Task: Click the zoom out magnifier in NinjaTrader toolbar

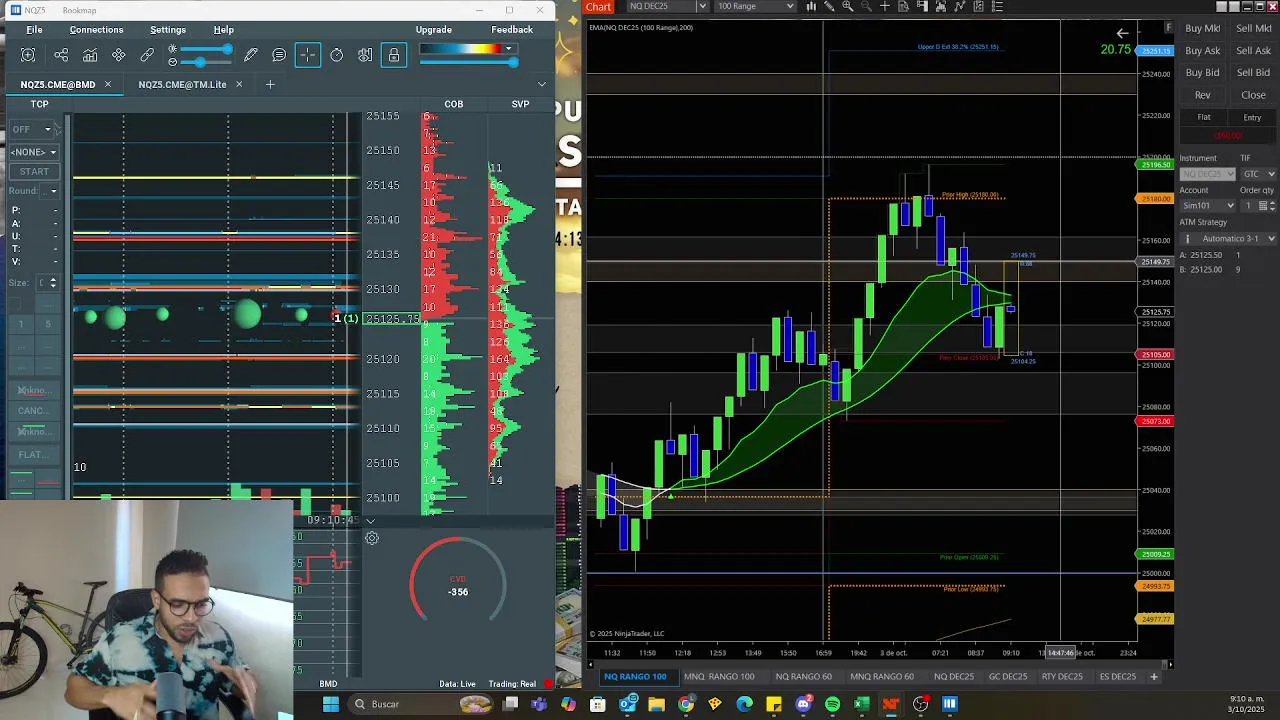Action: (x=866, y=6)
